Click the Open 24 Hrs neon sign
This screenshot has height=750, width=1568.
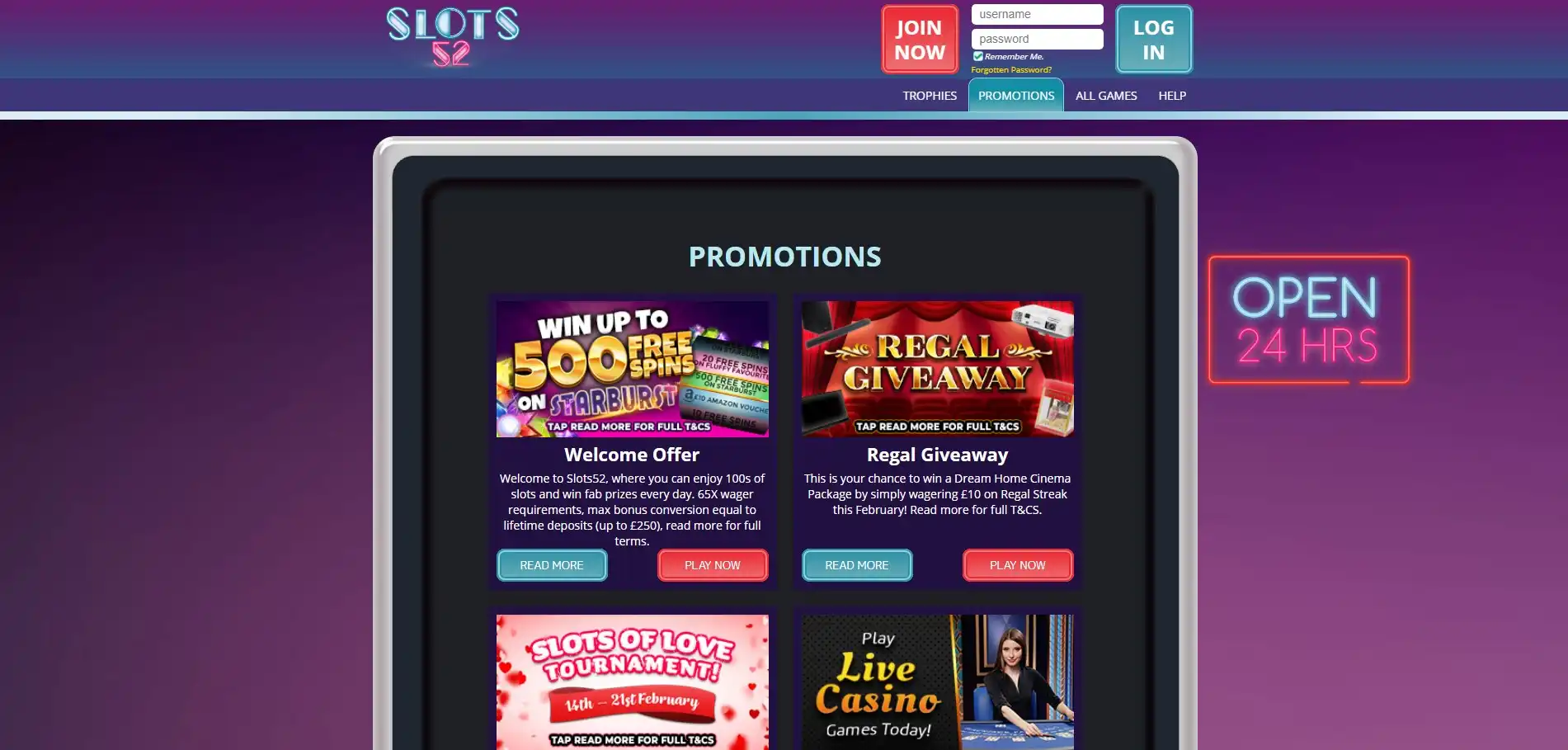click(x=1309, y=320)
